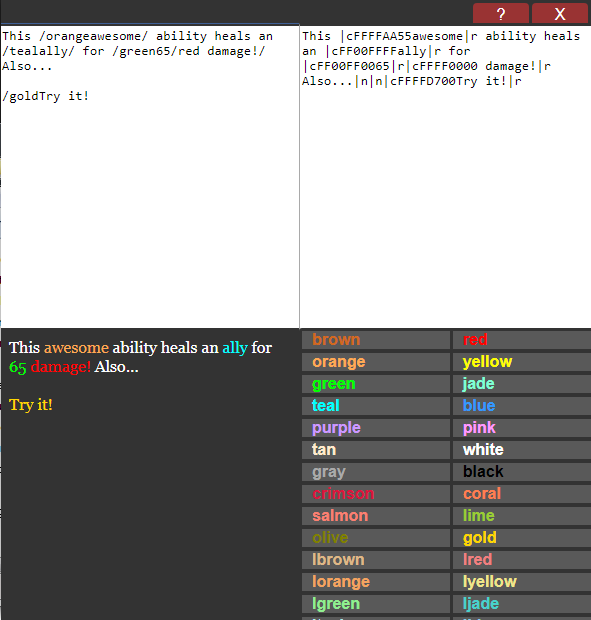Click the converted color-code output box
This screenshot has height=620, width=591.
pyautogui.click(x=446, y=176)
